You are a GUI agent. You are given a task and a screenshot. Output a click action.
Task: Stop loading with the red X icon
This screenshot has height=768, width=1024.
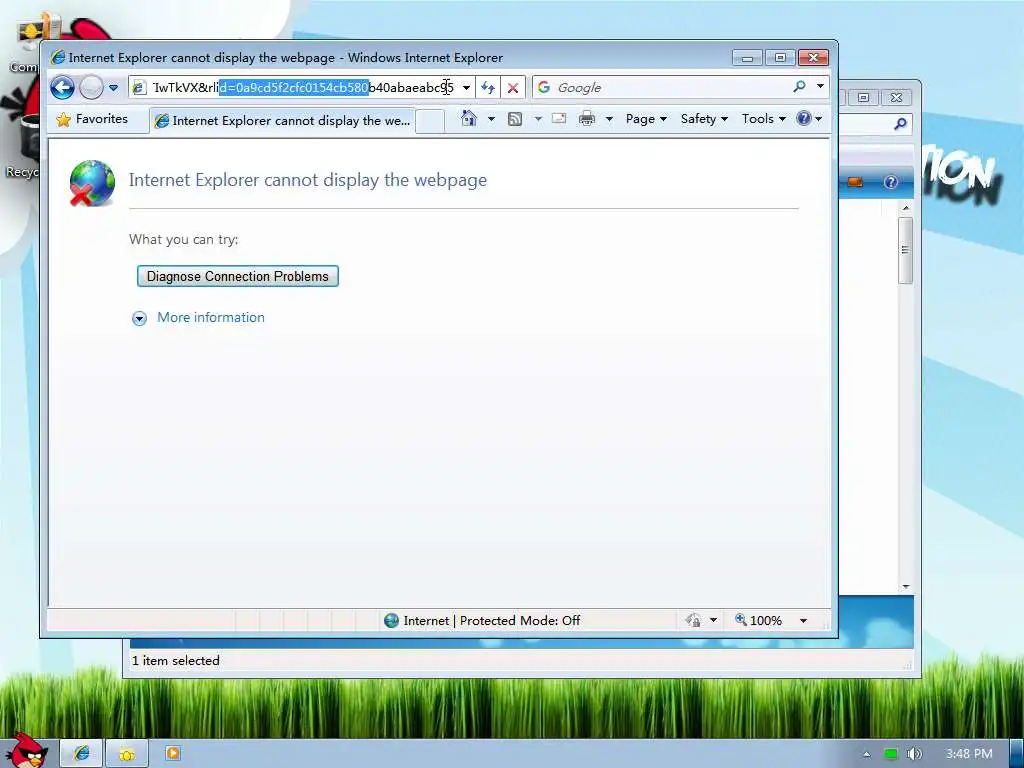pyautogui.click(x=513, y=88)
